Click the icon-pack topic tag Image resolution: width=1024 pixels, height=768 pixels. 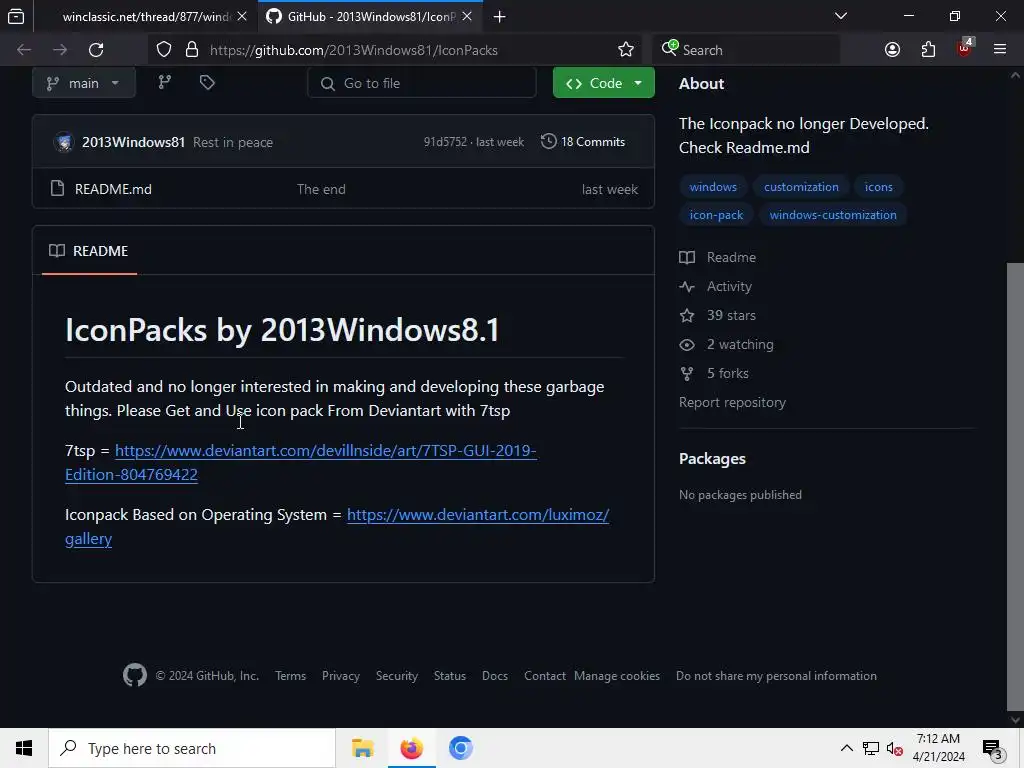pyautogui.click(x=716, y=215)
